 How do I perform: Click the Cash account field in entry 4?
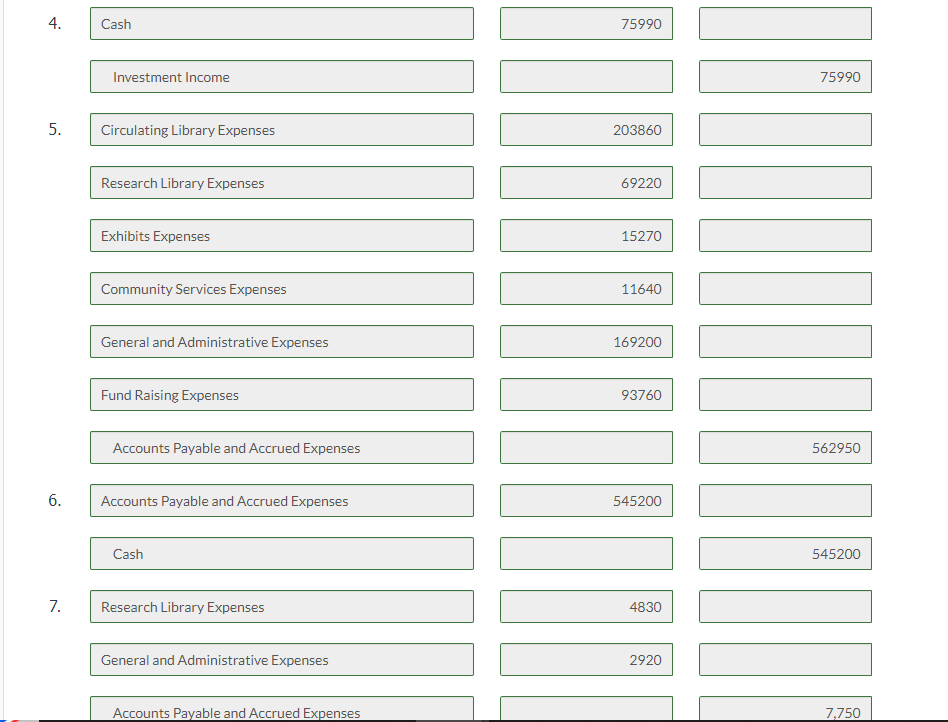(282, 23)
